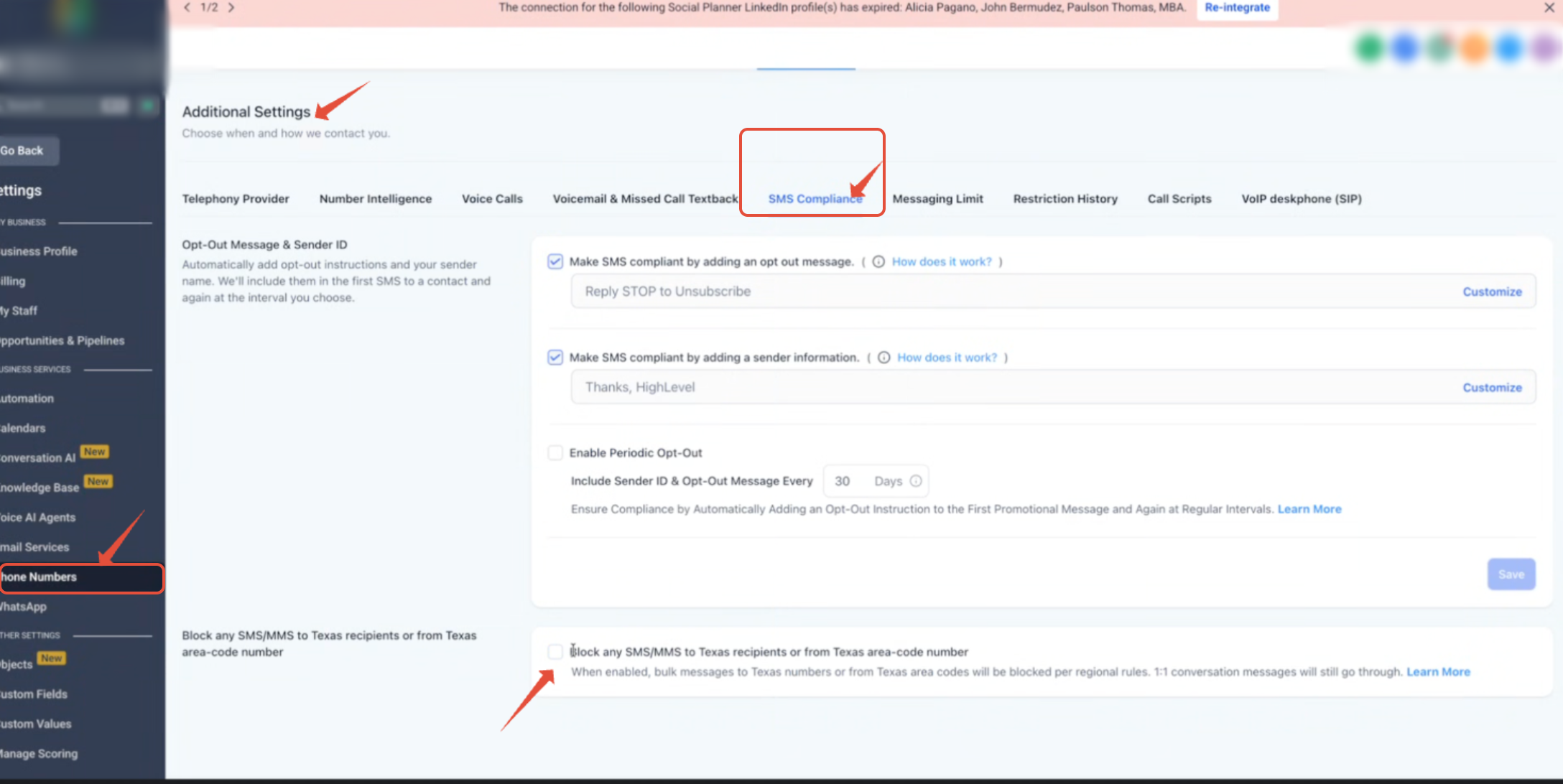Click Learn More under Texas blocking

1438,672
